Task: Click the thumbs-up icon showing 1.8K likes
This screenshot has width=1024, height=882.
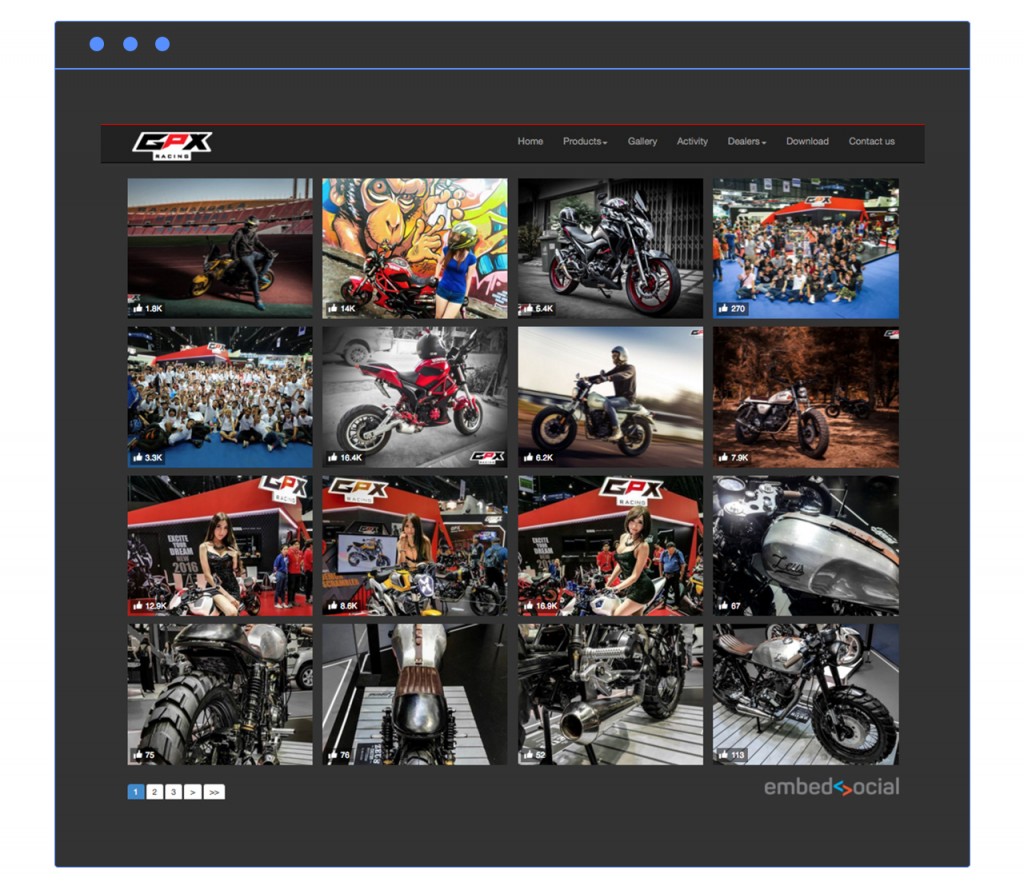Action: tap(136, 308)
